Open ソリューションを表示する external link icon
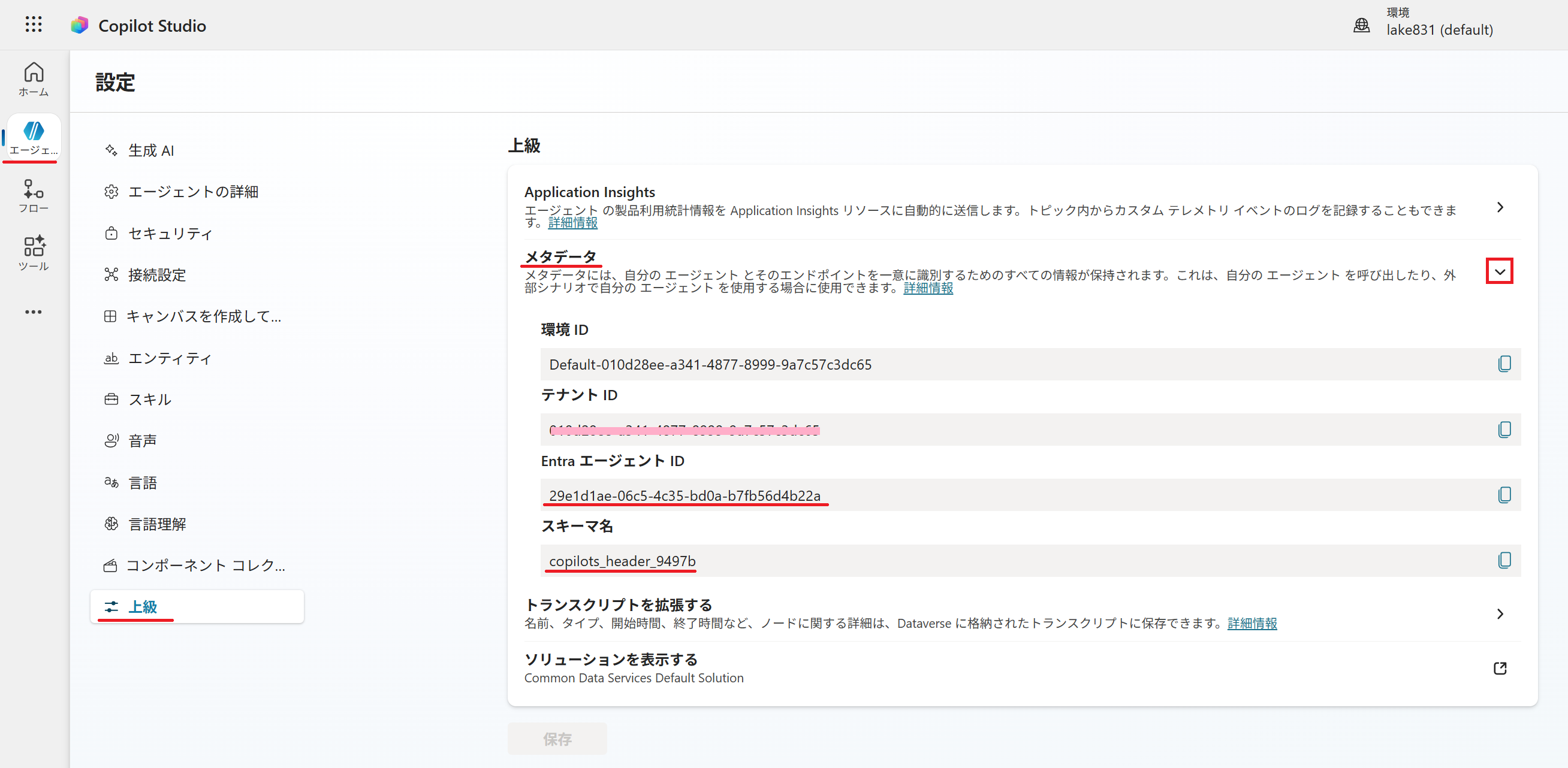 [x=1499, y=668]
